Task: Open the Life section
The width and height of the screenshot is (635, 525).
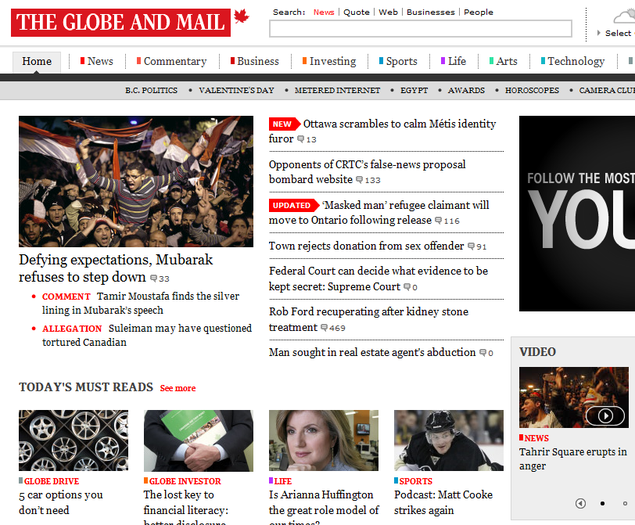Action: pos(454,61)
